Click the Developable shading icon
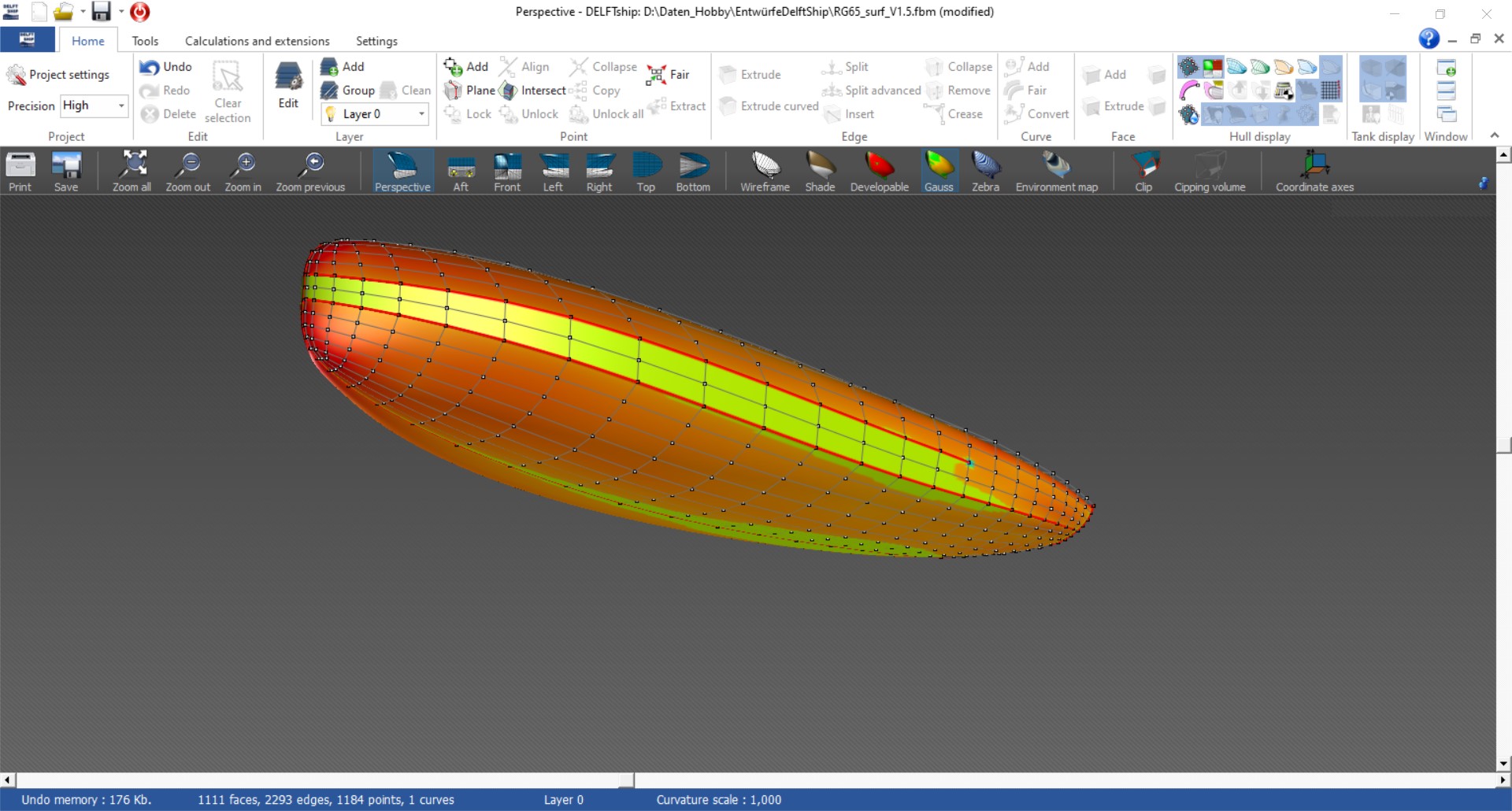The image size is (1512, 811). click(x=879, y=171)
